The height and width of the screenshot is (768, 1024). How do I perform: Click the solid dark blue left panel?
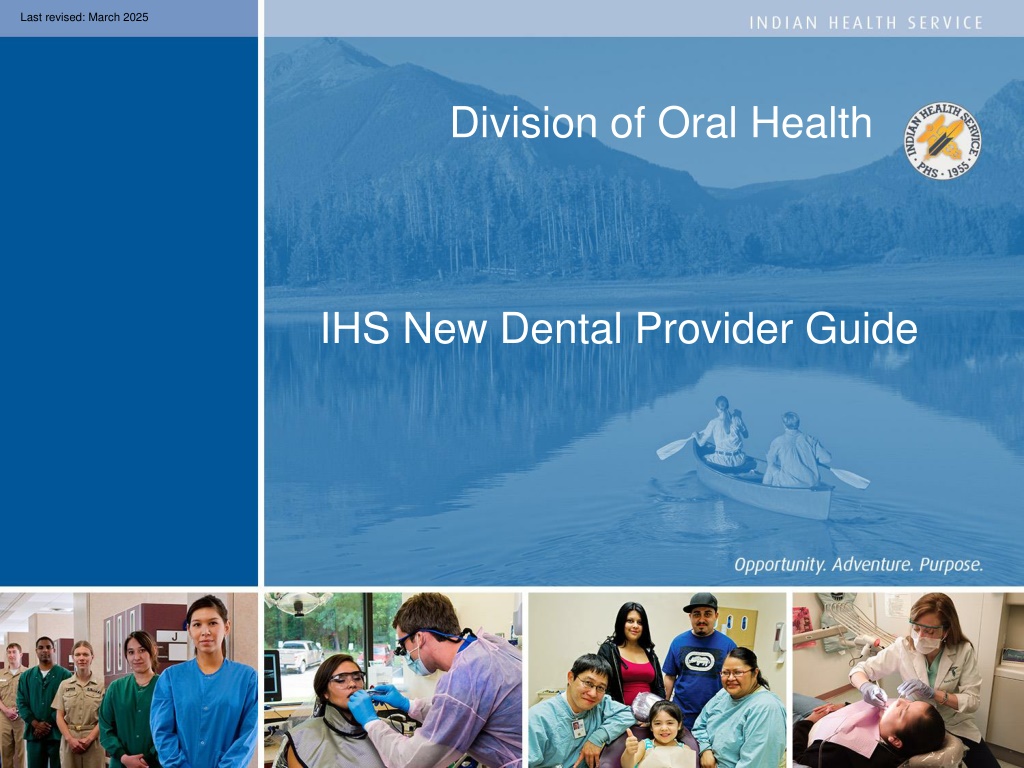coord(129,312)
